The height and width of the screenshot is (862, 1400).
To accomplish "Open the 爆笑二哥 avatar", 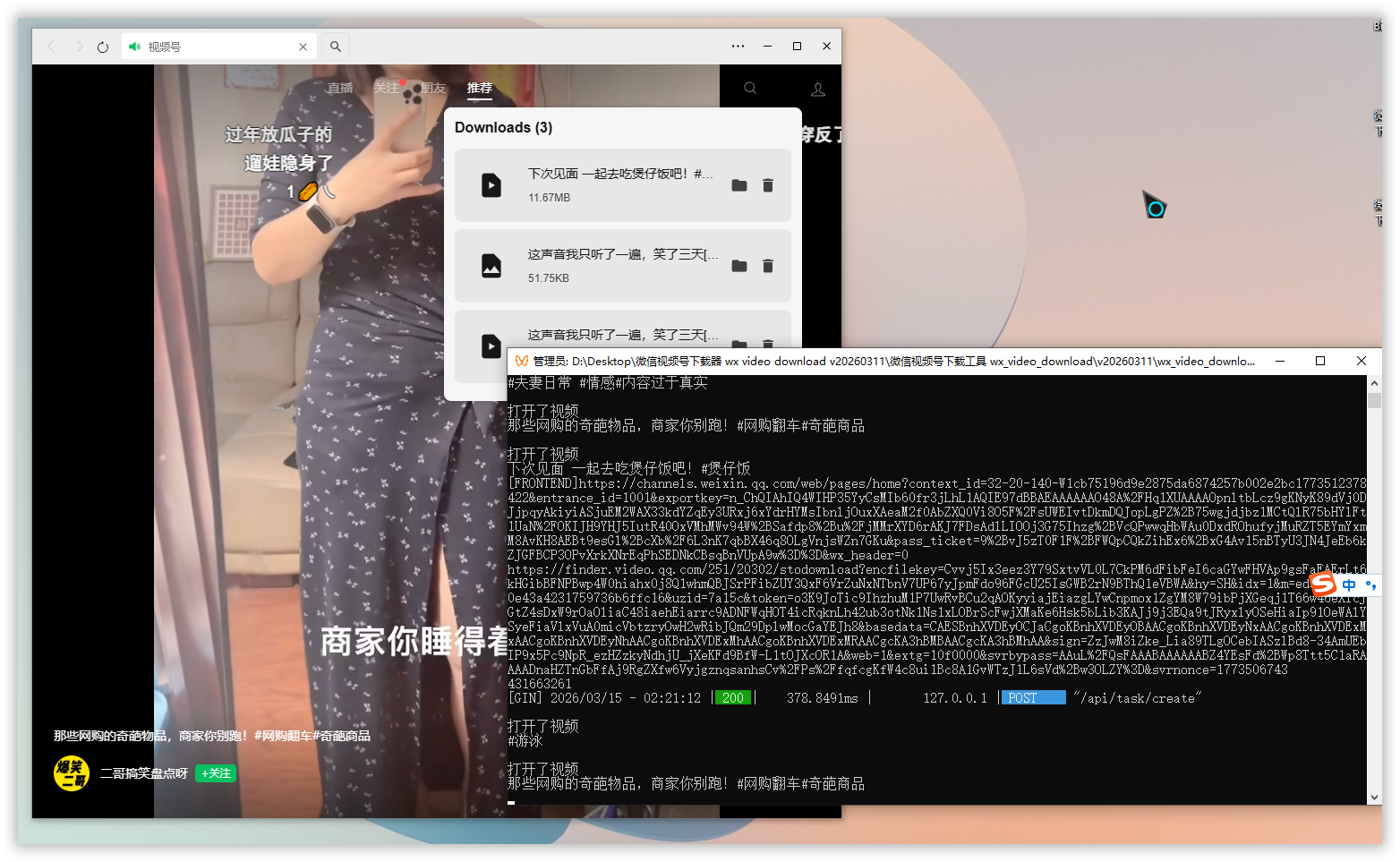I will point(72,773).
